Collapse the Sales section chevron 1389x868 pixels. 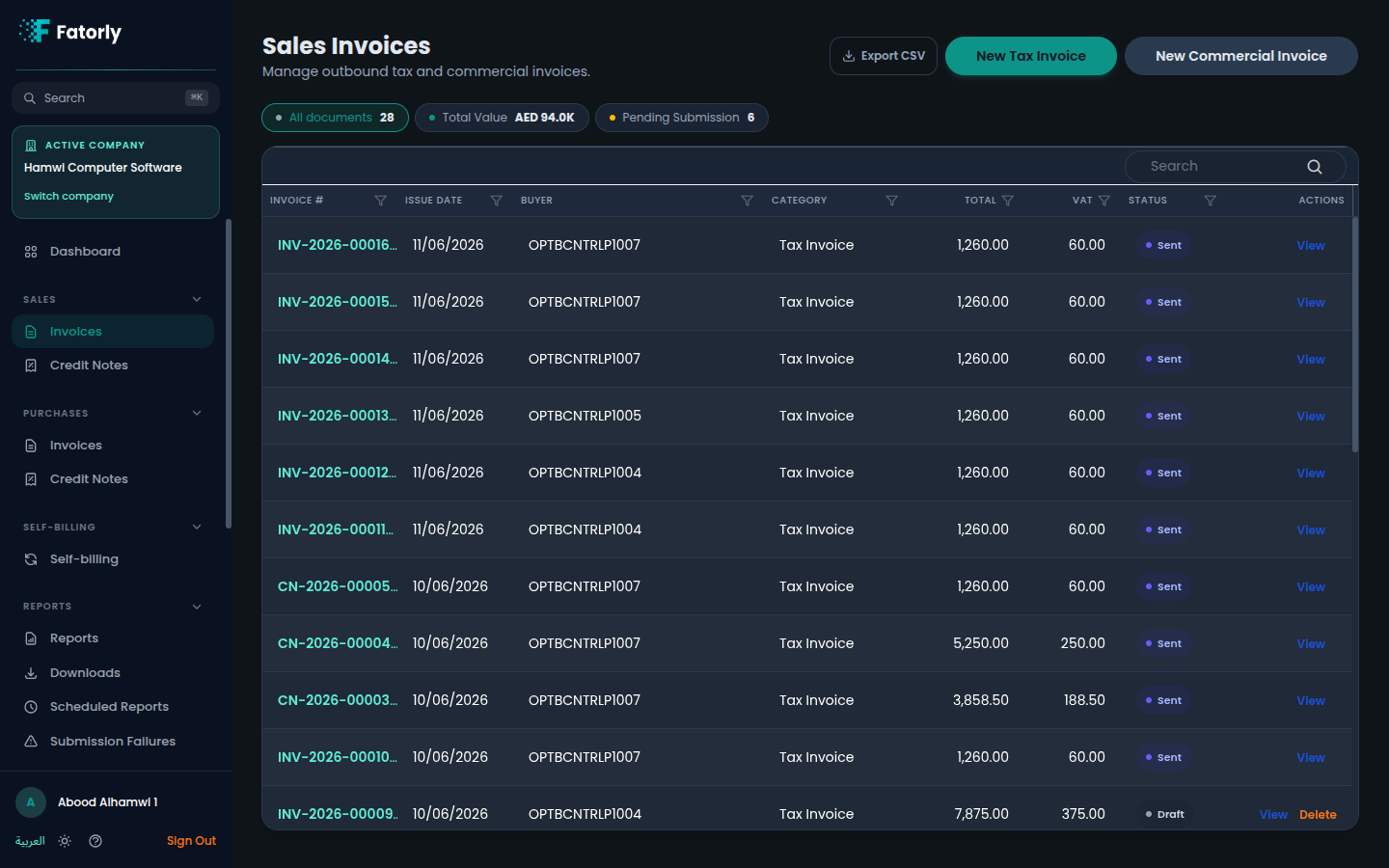tap(197, 299)
